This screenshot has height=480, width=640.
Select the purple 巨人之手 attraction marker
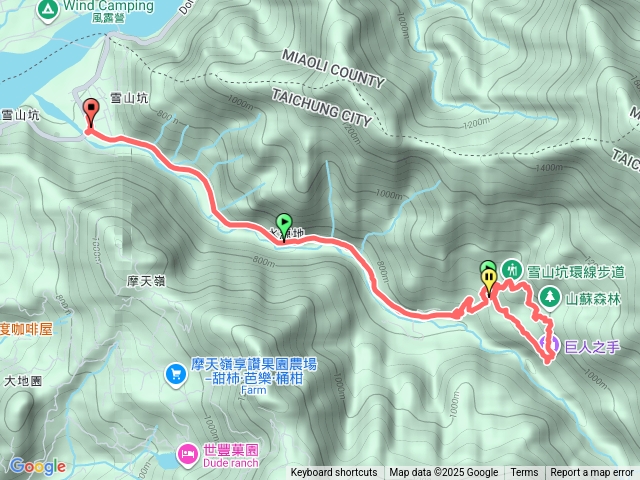click(x=549, y=344)
